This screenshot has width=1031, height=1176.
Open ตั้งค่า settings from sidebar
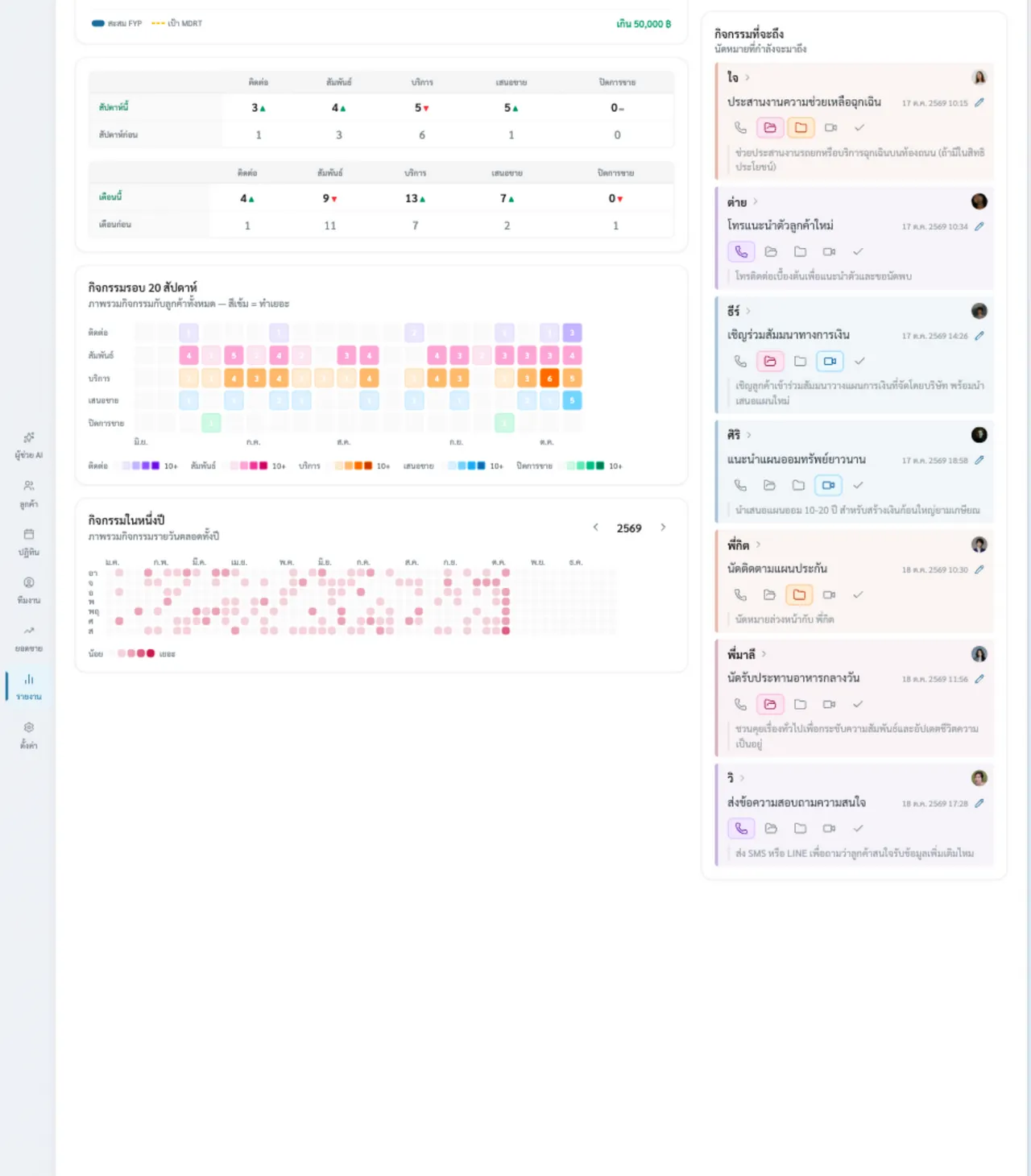pos(28,735)
